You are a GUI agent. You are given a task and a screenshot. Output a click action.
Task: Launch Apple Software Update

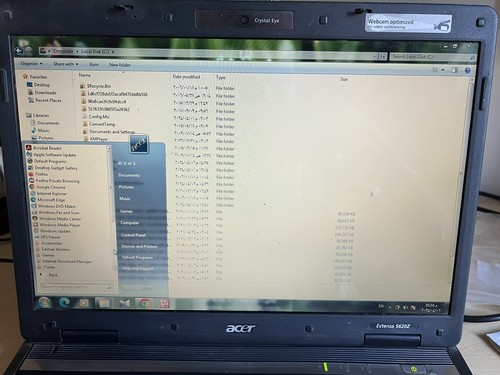coord(55,155)
